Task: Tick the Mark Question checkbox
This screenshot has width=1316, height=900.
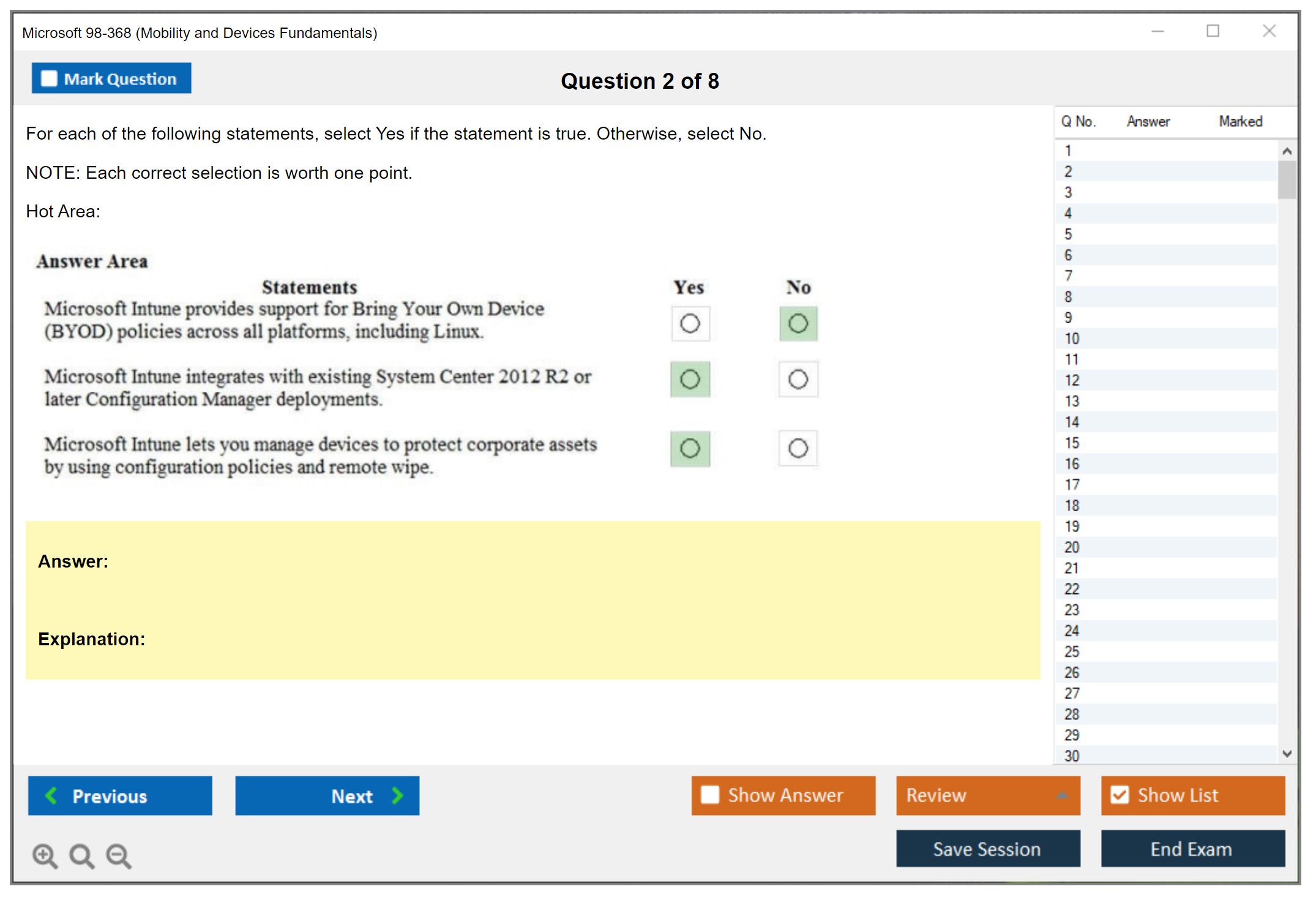Action: tap(49, 79)
